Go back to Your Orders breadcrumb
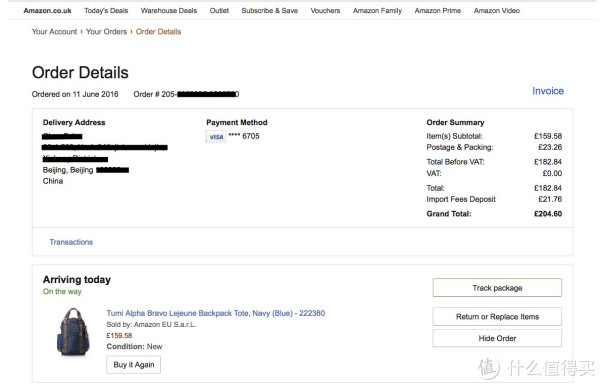The height and width of the screenshot is (385, 600). [x=106, y=32]
